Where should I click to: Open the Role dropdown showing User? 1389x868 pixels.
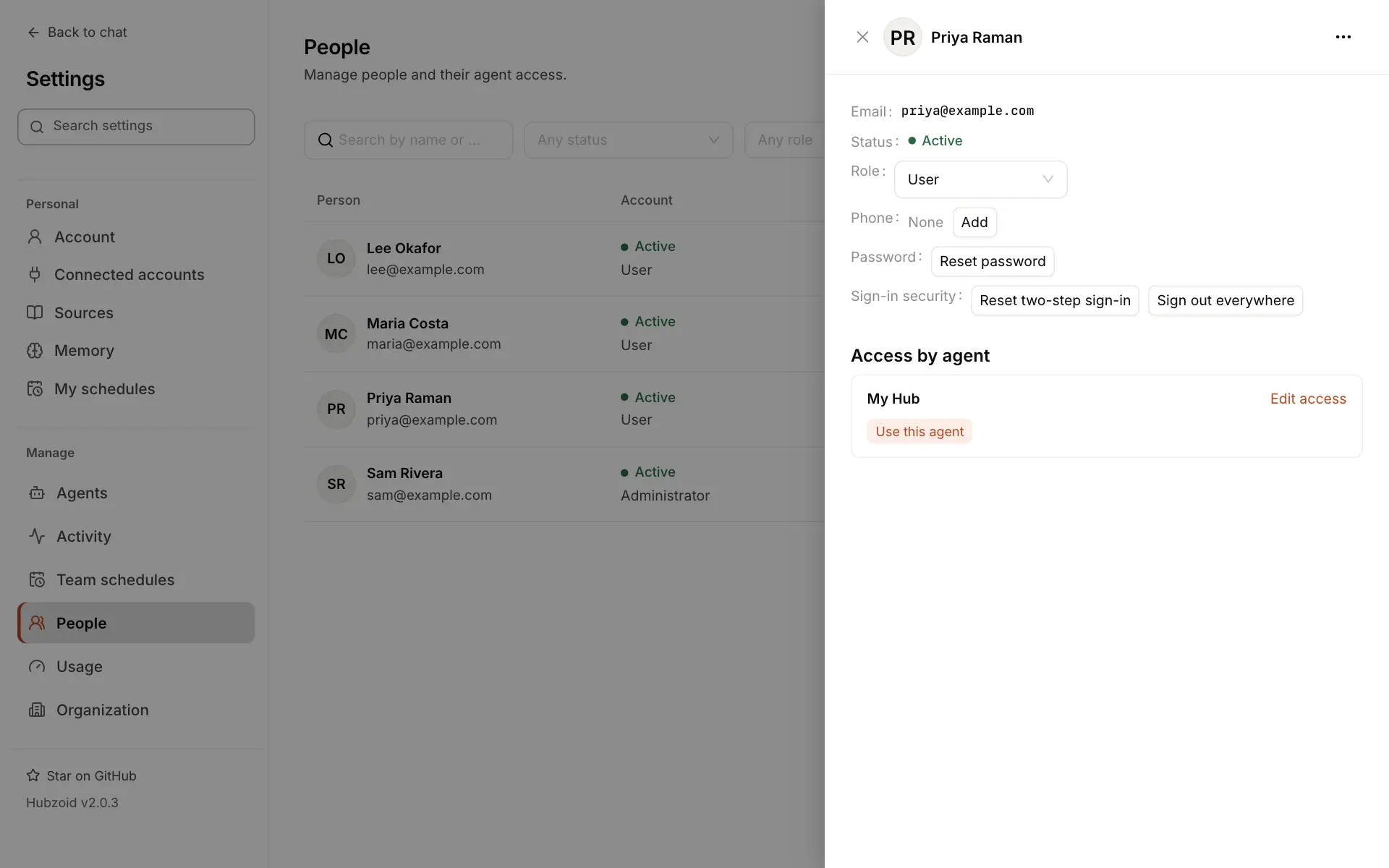(x=980, y=179)
